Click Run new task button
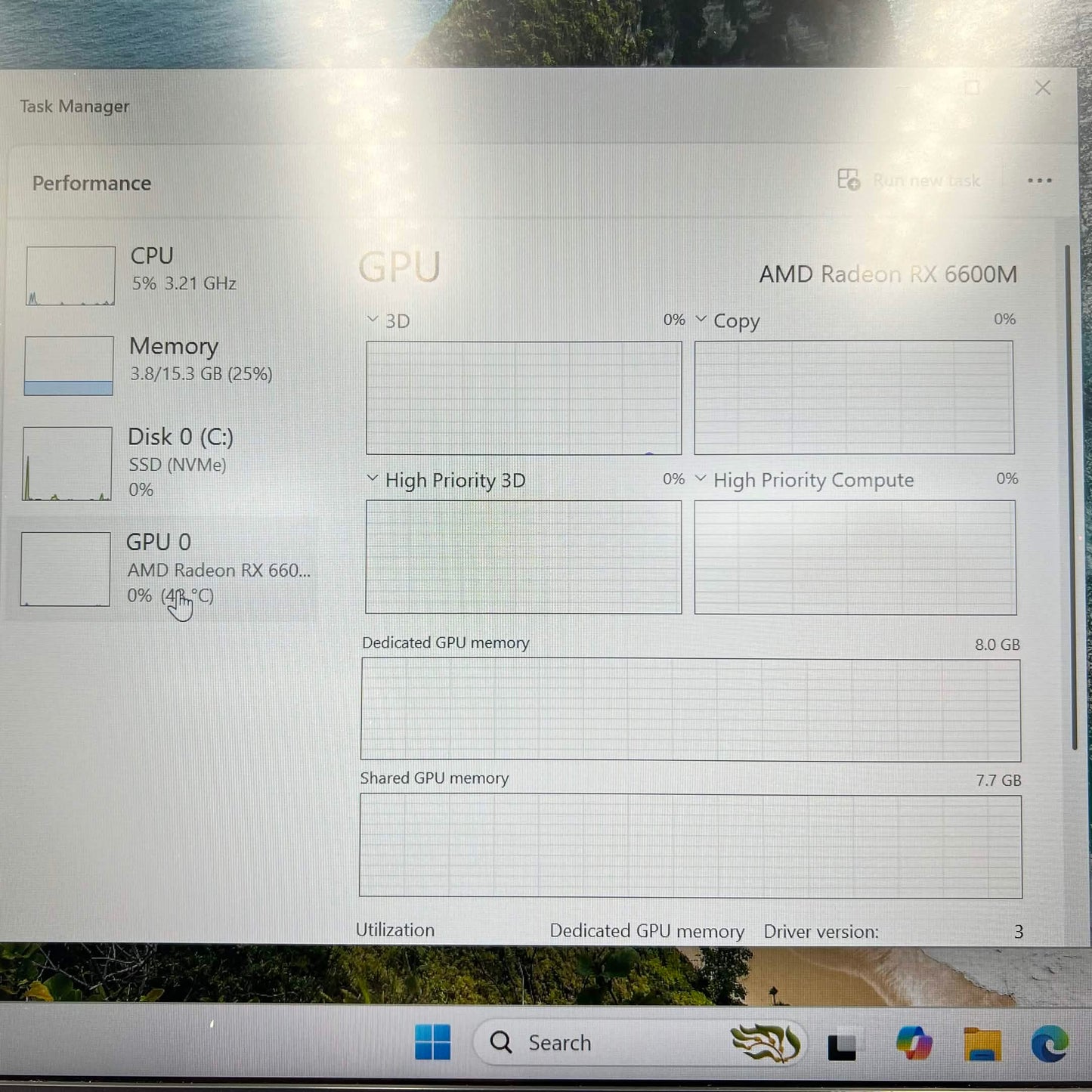 910,181
